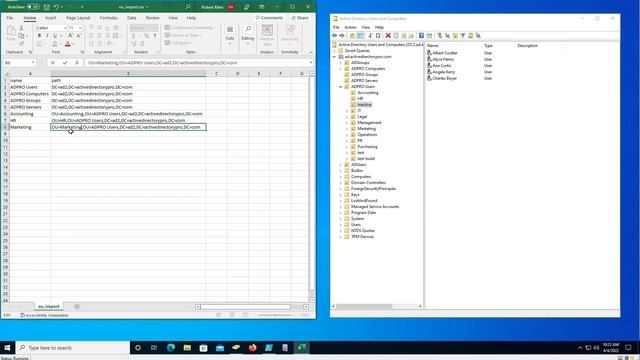This screenshot has height=360, width=640.
Task: Click the Save icon in Excel title bar
Action: [x=47, y=7]
